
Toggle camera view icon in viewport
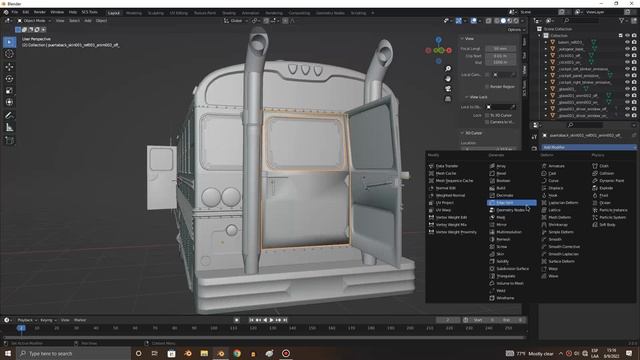448,89
